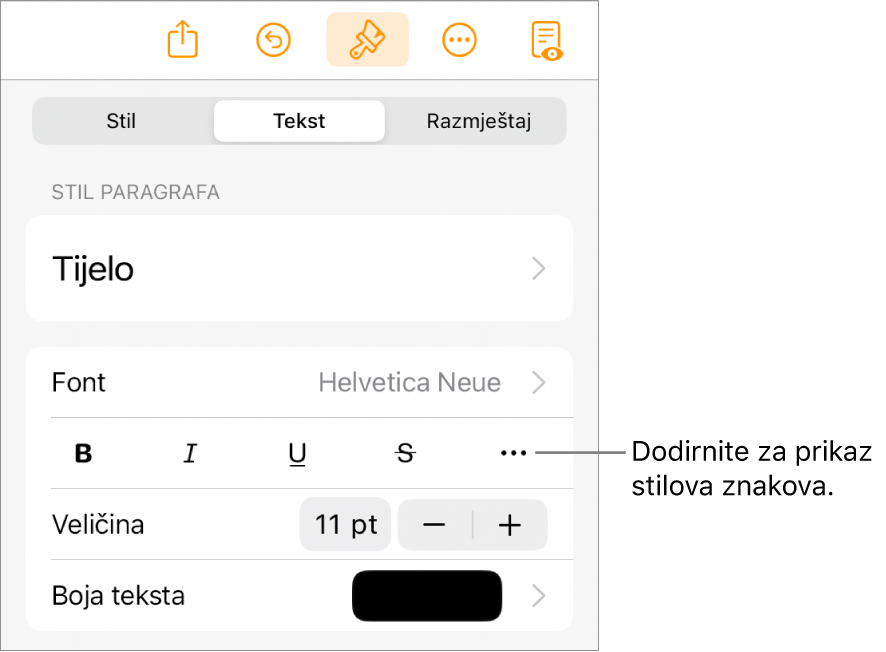Image resolution: width=886 pixels, height=652 pixels.
Task: Tap the document view options icon
Action: click(x=547, y=40)
